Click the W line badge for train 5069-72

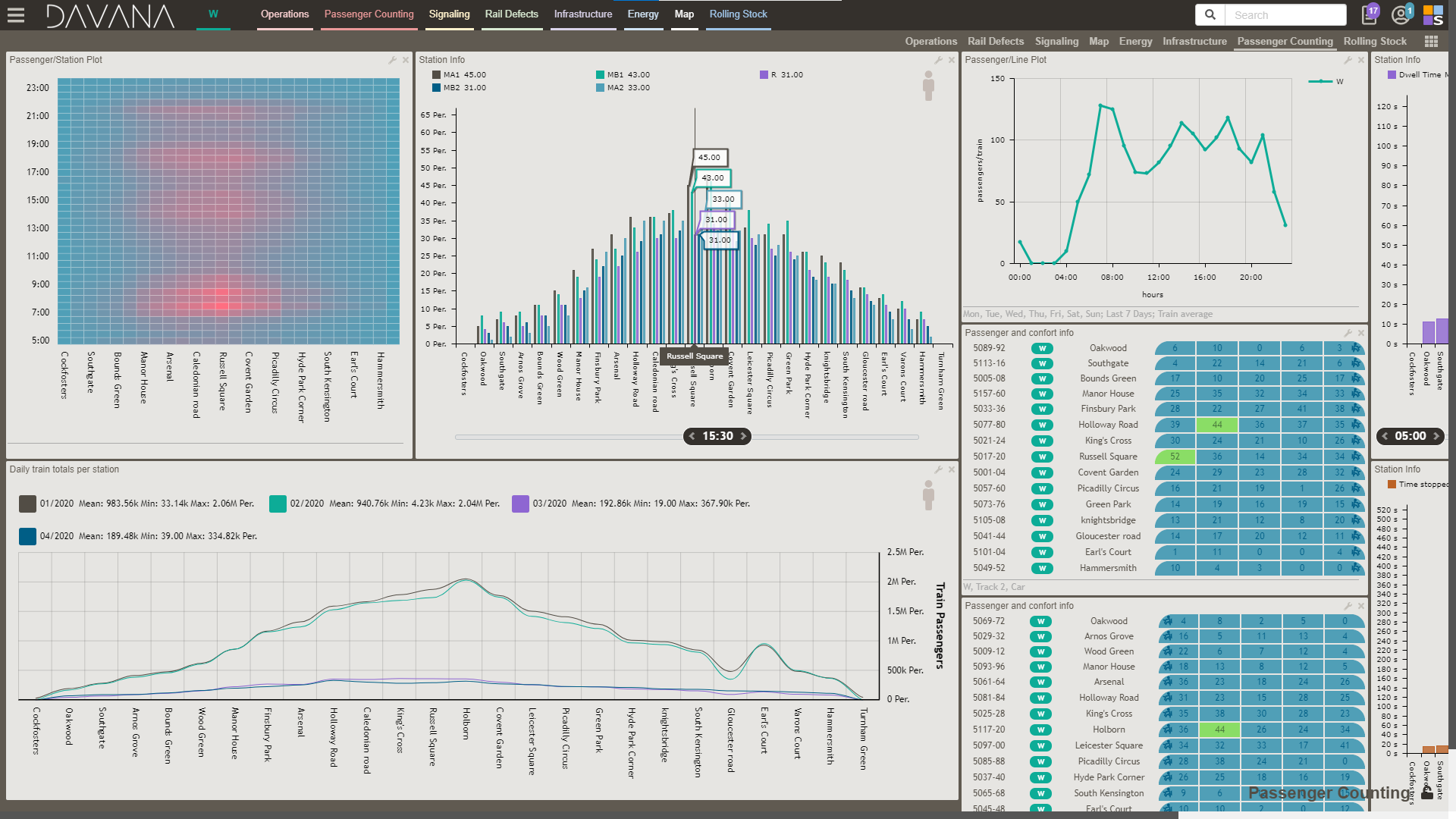point(1041,621)
